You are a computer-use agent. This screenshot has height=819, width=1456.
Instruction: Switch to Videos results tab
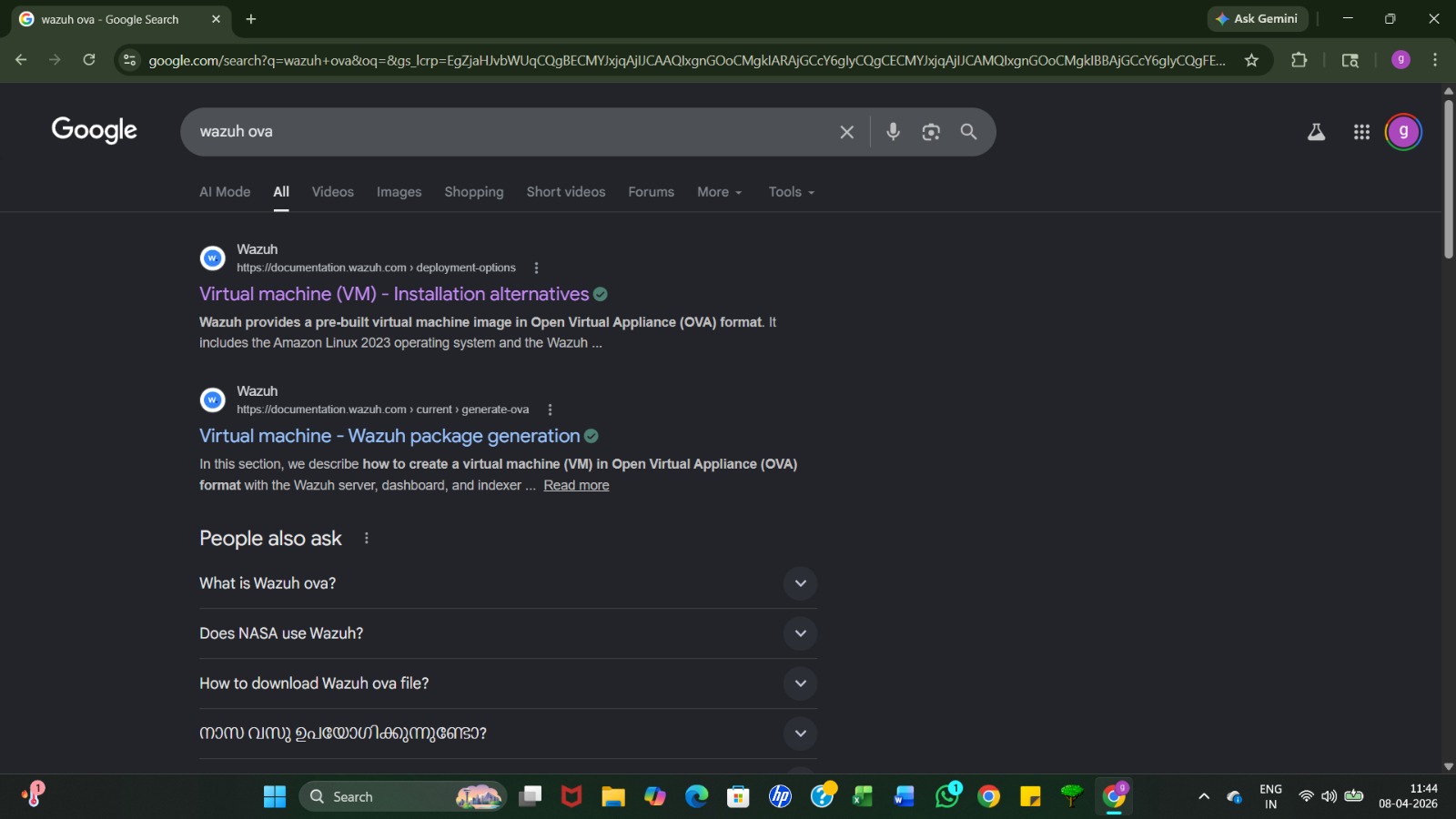point(333,192)
